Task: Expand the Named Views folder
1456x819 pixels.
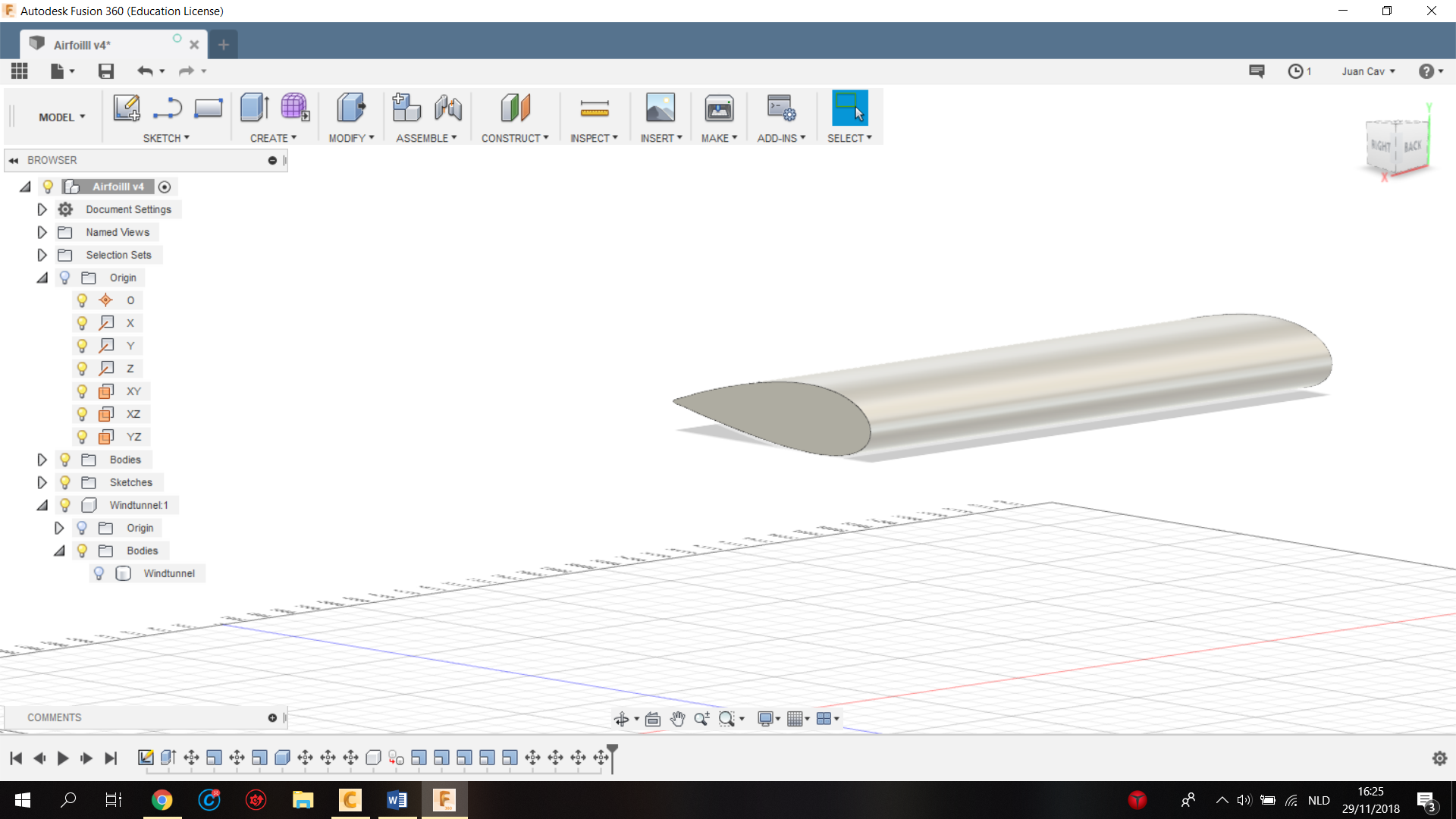Action: [x=42, y=232]
